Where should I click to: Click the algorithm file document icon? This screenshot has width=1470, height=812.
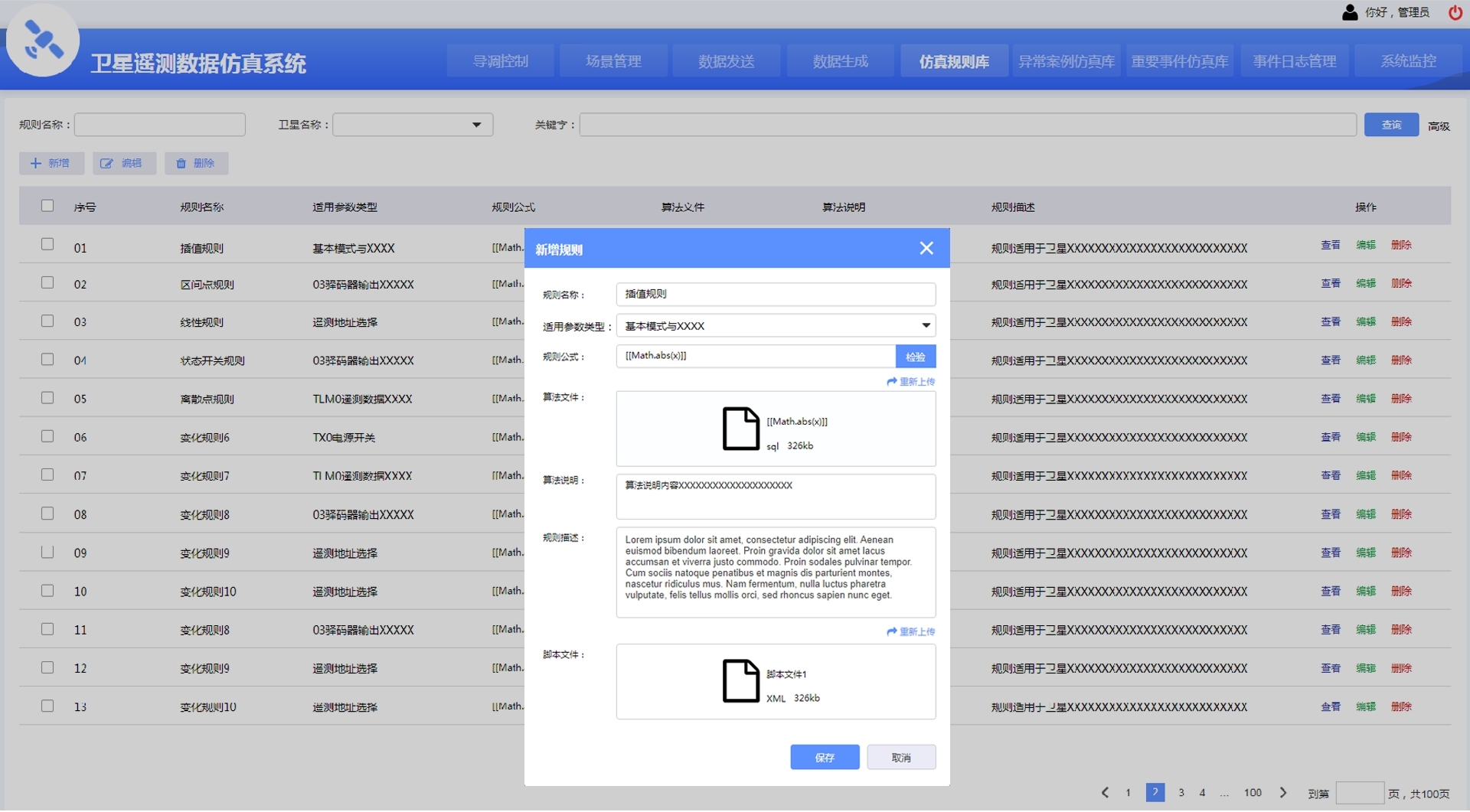[740, 429]
